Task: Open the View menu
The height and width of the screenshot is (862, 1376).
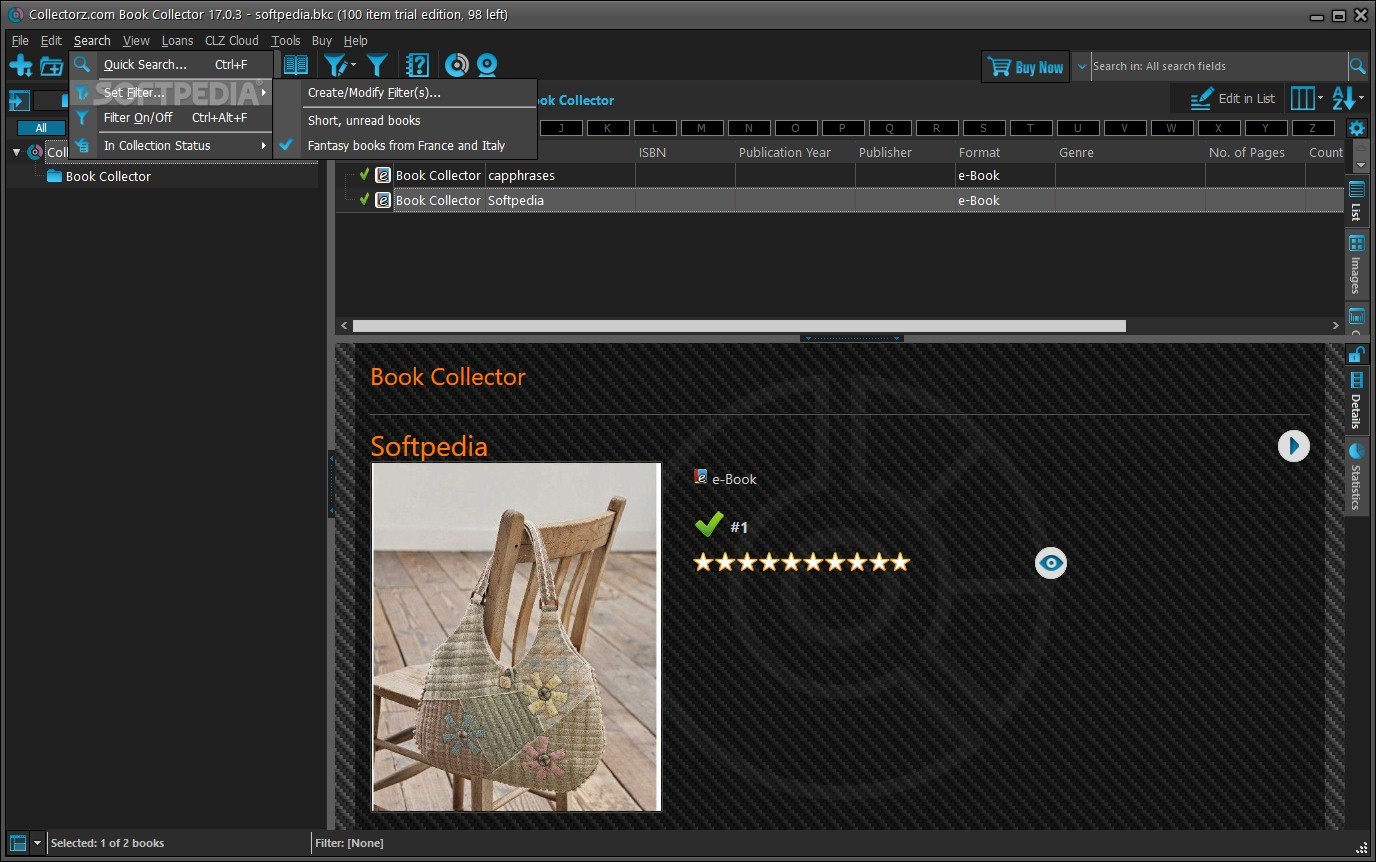Action: point(136,40)
